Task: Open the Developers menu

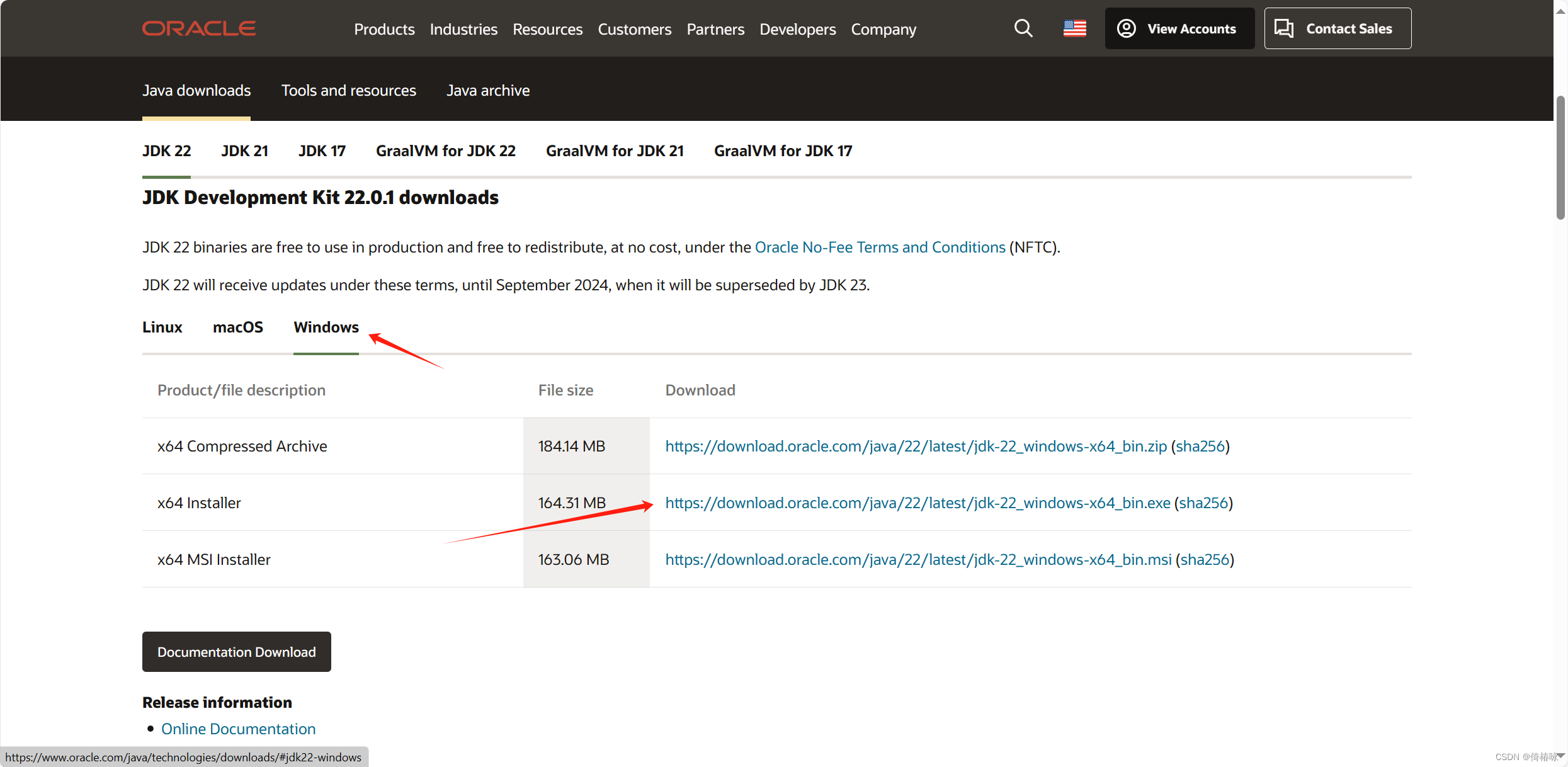Action: 797,29
